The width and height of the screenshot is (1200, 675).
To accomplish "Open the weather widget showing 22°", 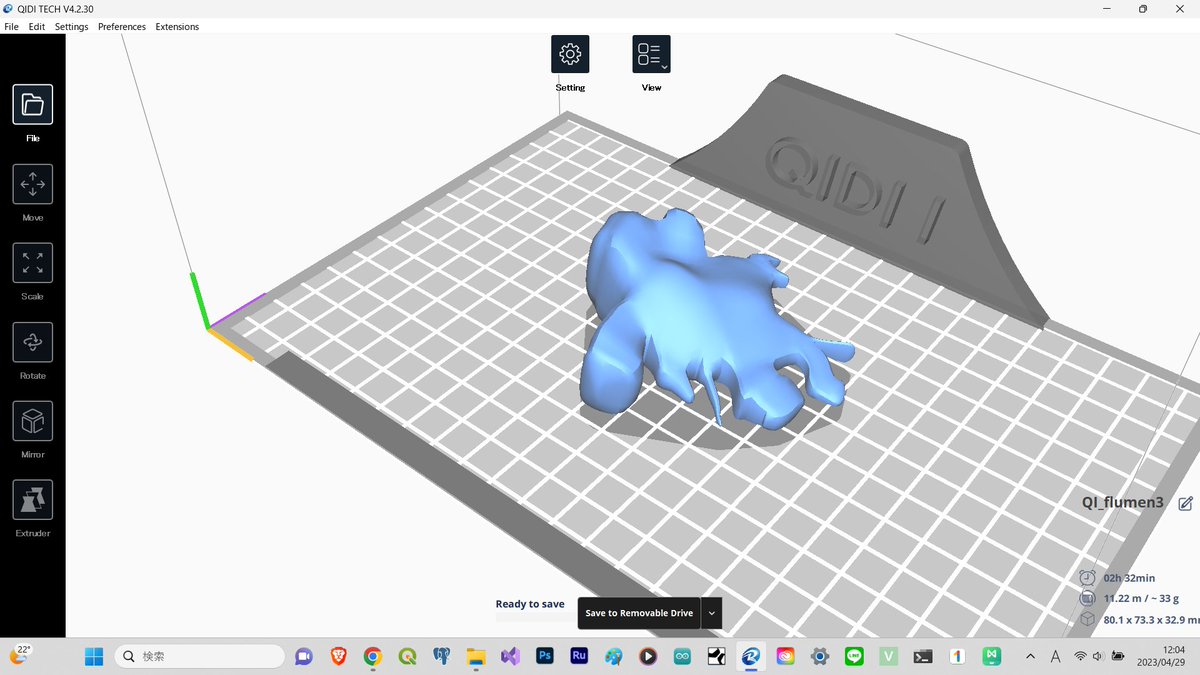I will point(20,655).
